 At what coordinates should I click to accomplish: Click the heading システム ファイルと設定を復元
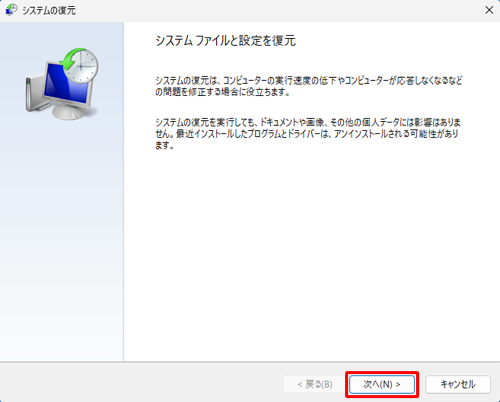pos(226,41)
